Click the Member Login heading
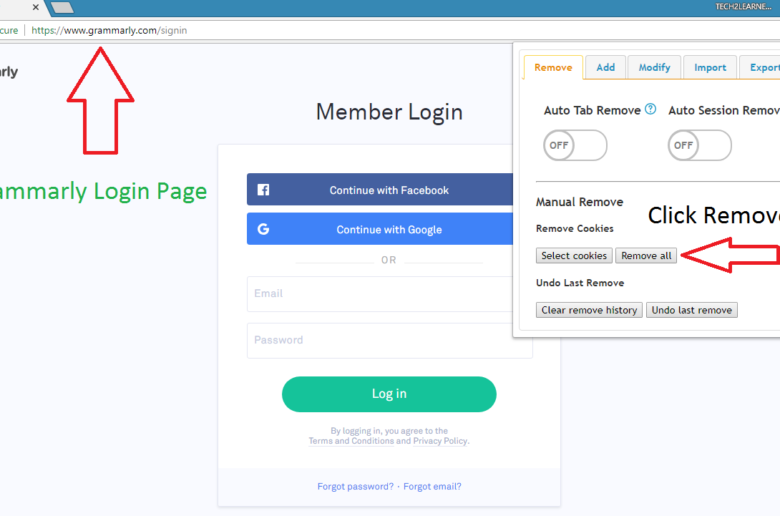This screenshot has height=516, width=780. pyautogui.click(x=389, y=112)
